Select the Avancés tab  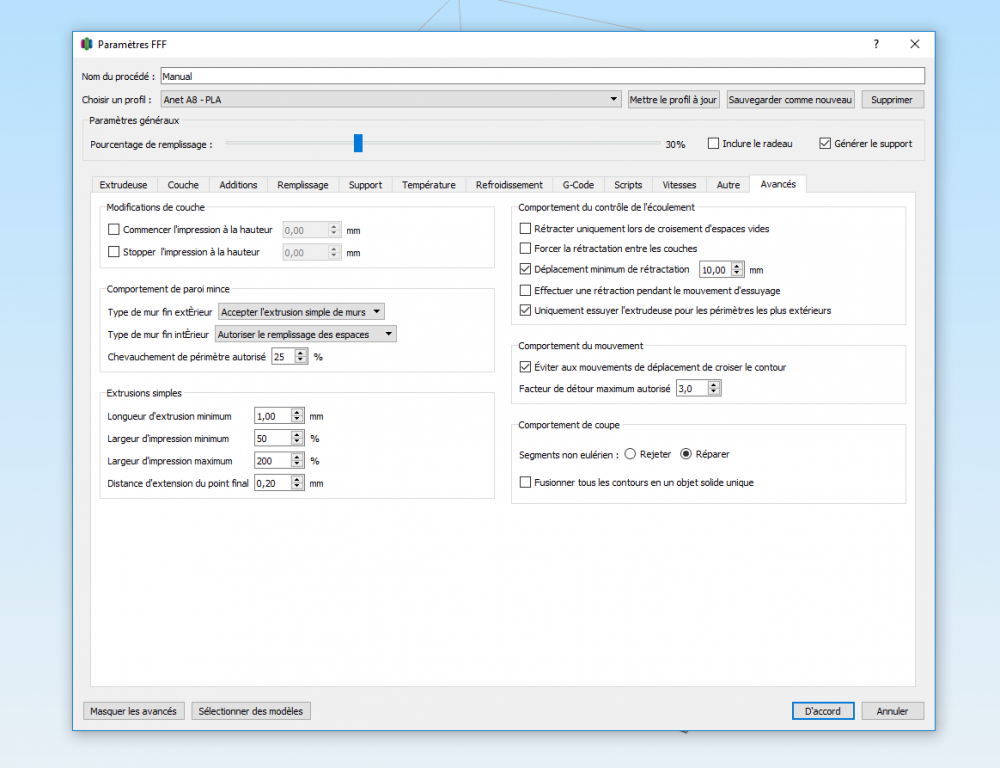tap(778, 184)
